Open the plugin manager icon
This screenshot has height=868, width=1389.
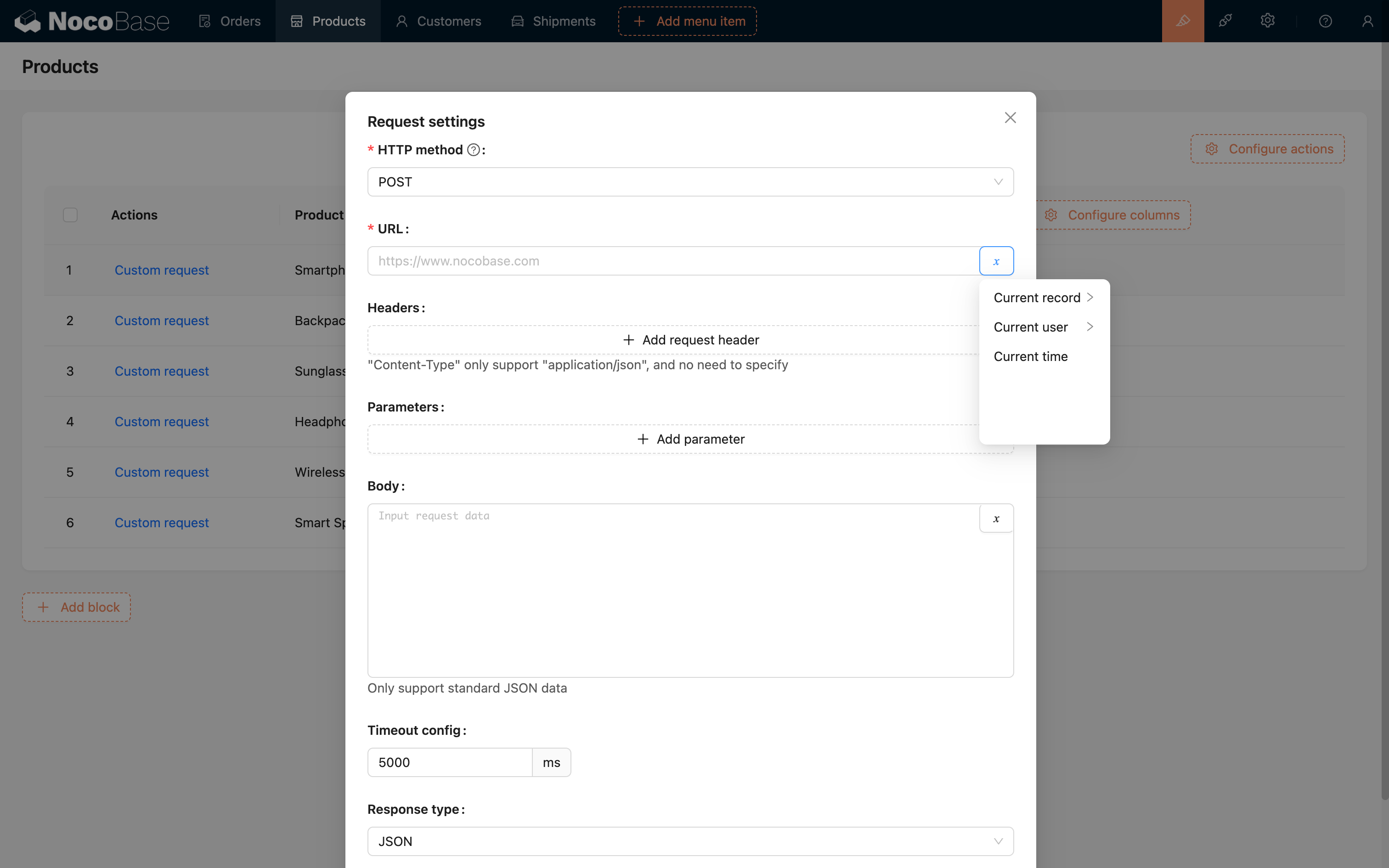1225,21
